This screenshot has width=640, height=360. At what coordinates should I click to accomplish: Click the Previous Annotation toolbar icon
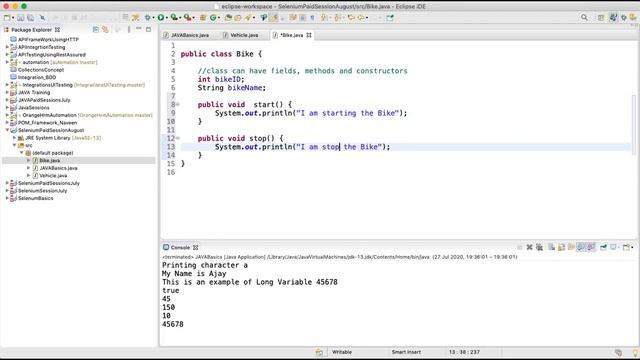coord(338,18)
